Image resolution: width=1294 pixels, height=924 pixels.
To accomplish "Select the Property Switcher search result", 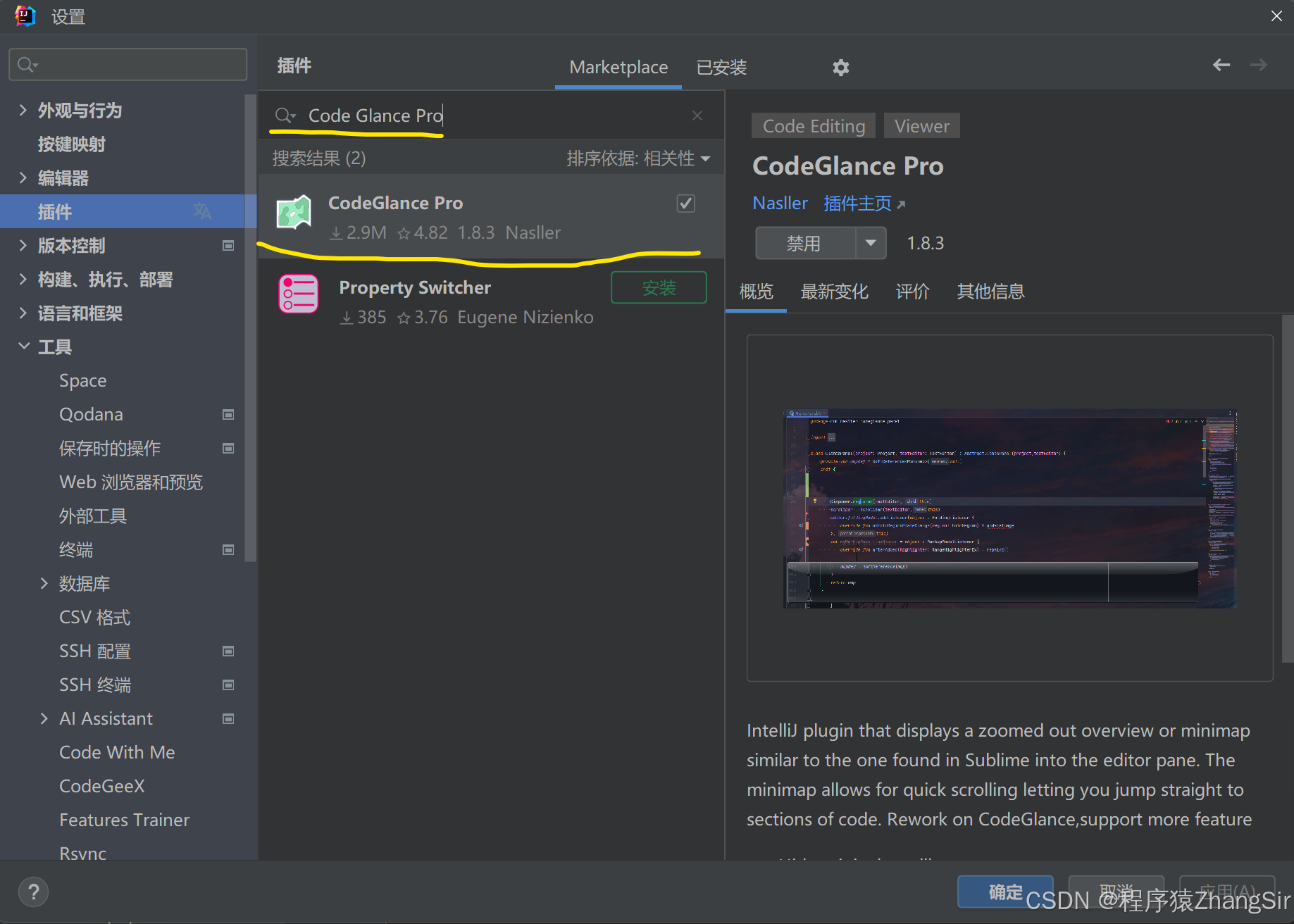I will 491,301.
